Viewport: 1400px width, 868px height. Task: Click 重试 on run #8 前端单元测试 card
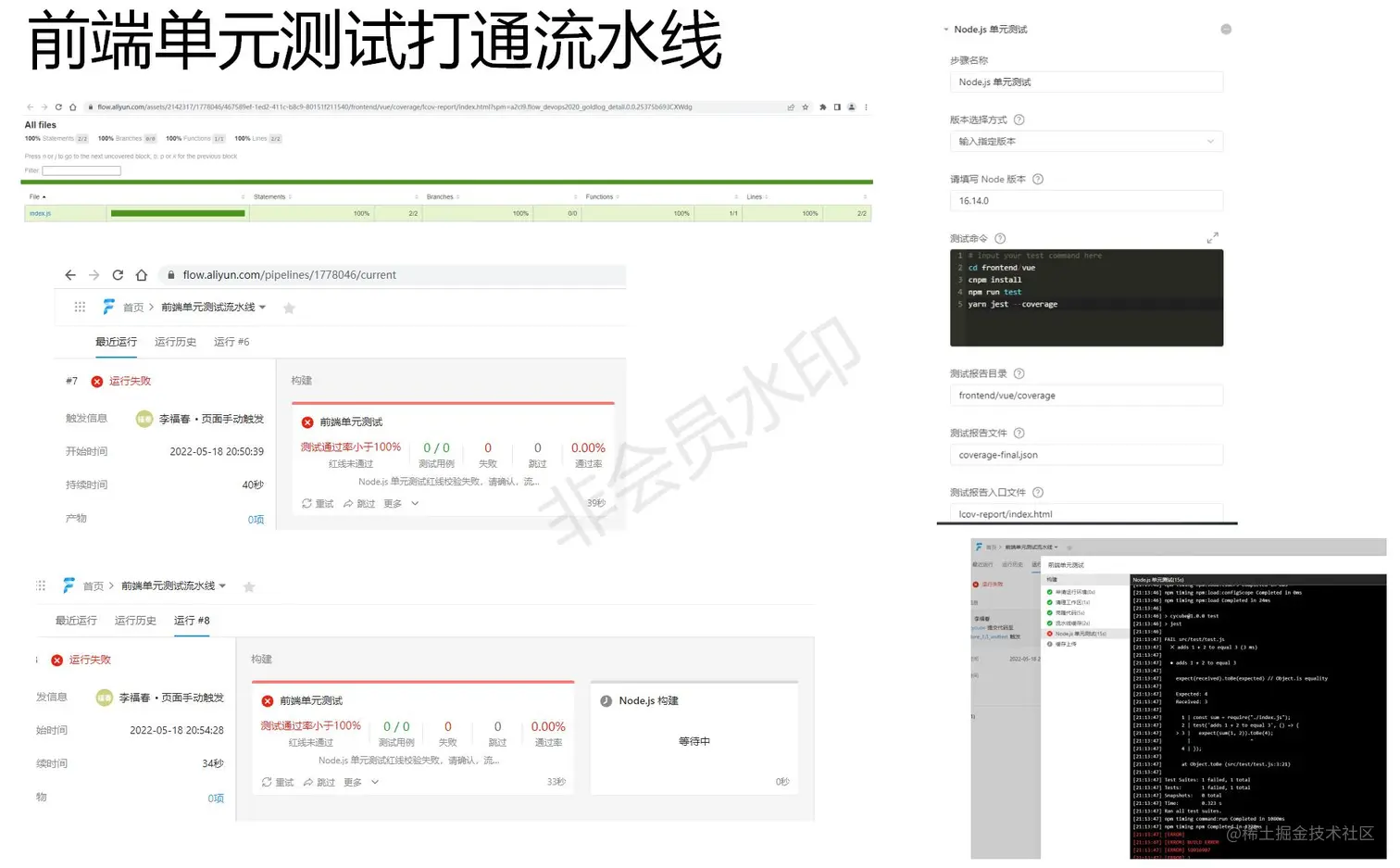pos(278,783)
